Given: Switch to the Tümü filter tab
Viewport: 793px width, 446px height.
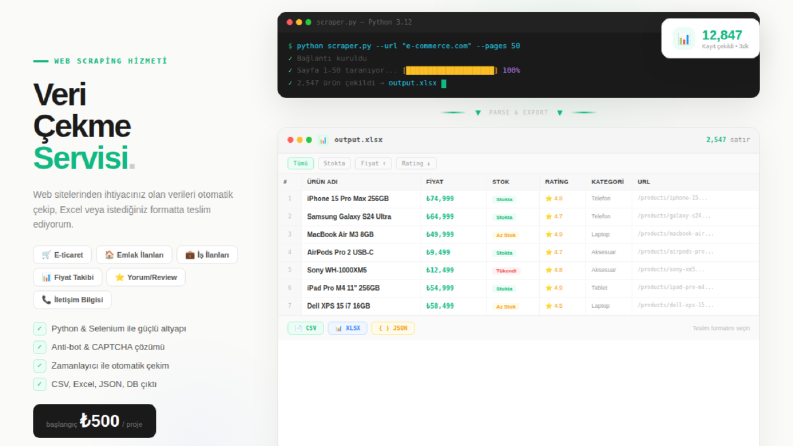Looking at the screenshot, I should [x=300, y=163].
